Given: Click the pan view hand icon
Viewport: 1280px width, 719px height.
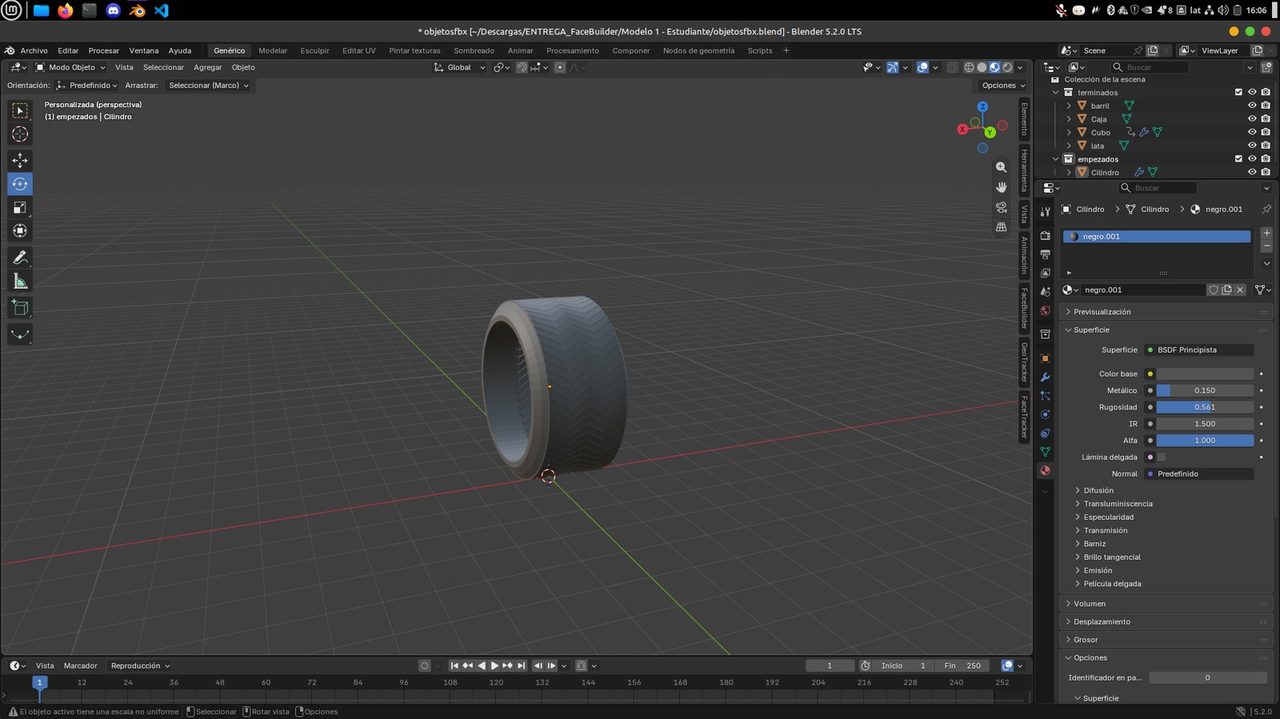Looking at the screenshot, I should coord(1001,187).
